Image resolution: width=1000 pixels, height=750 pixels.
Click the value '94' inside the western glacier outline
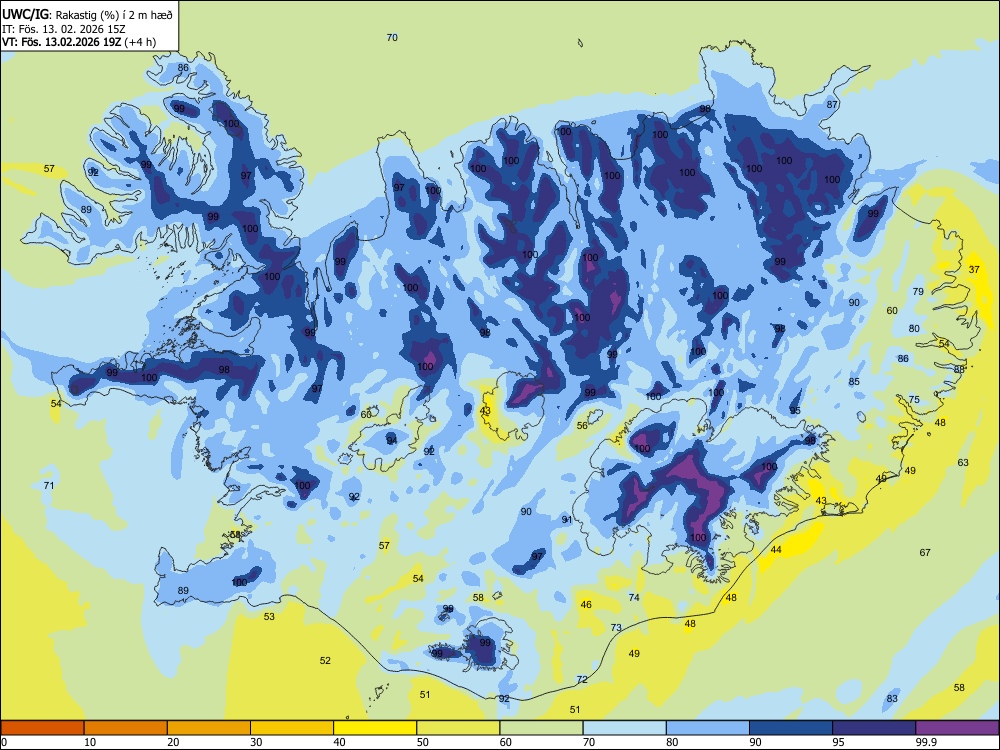[392, 440]
